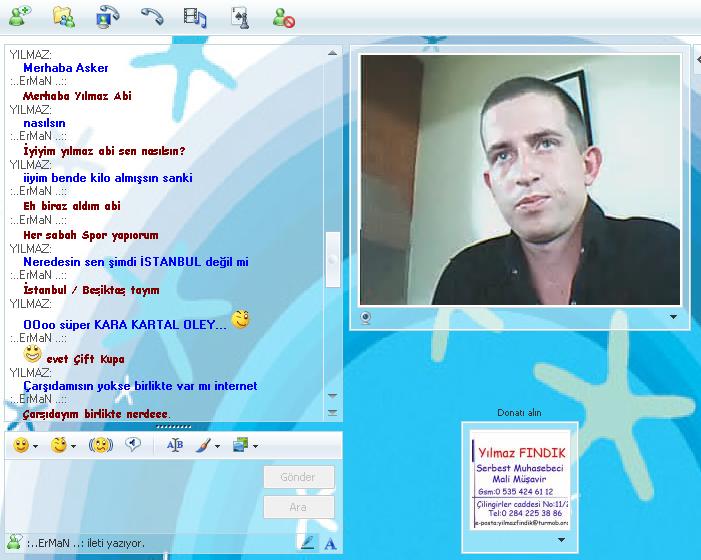Block this contact using the block icon
Image resolution: width=701 pixels, height=560 pixels.
click(284, 16)
